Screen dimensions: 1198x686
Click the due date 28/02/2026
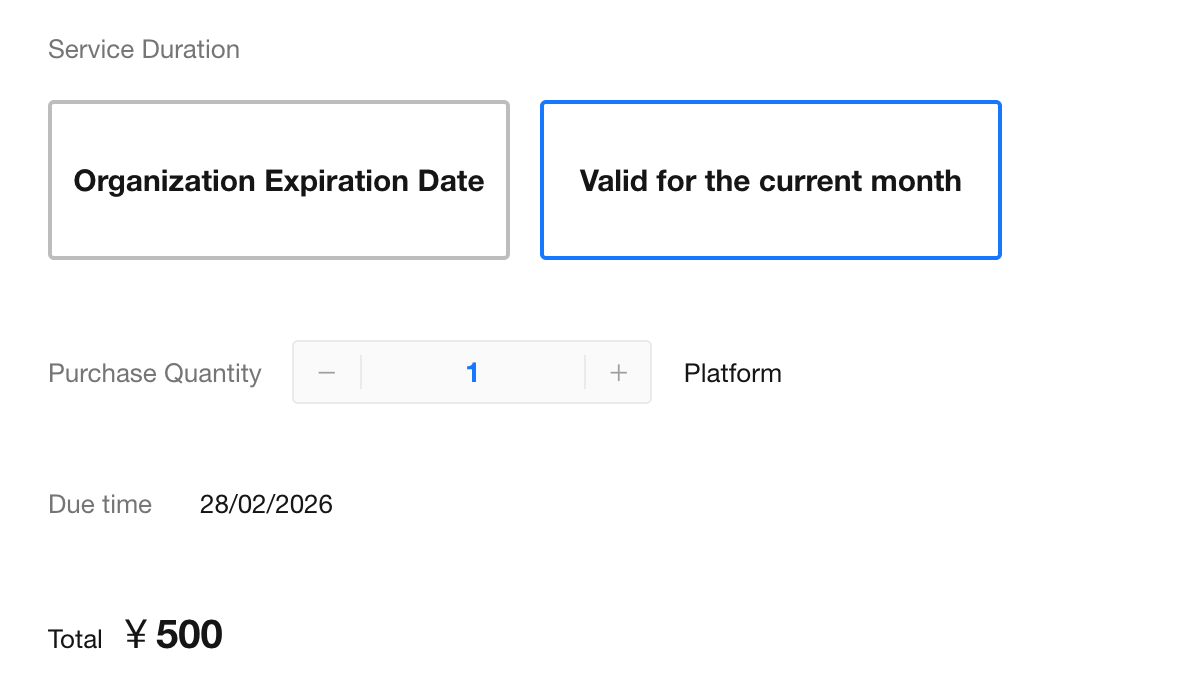[x=266, y=504]
